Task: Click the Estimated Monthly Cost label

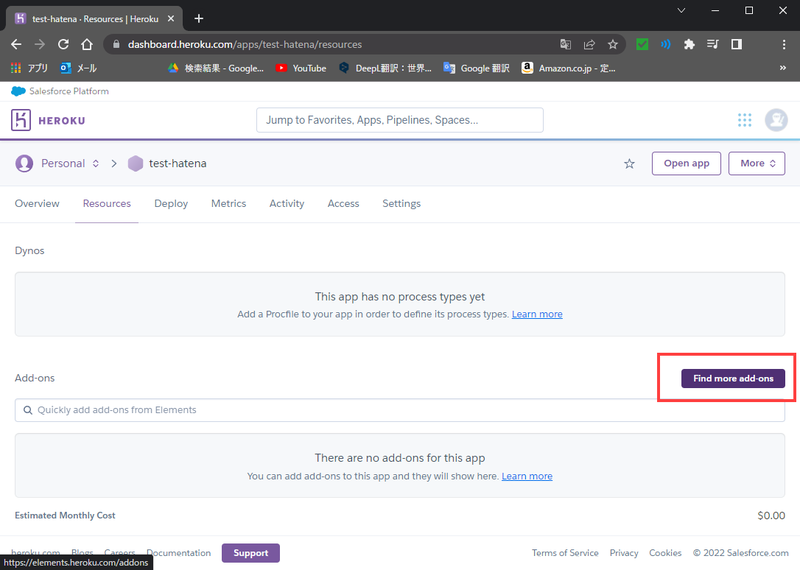Action: 65,515
